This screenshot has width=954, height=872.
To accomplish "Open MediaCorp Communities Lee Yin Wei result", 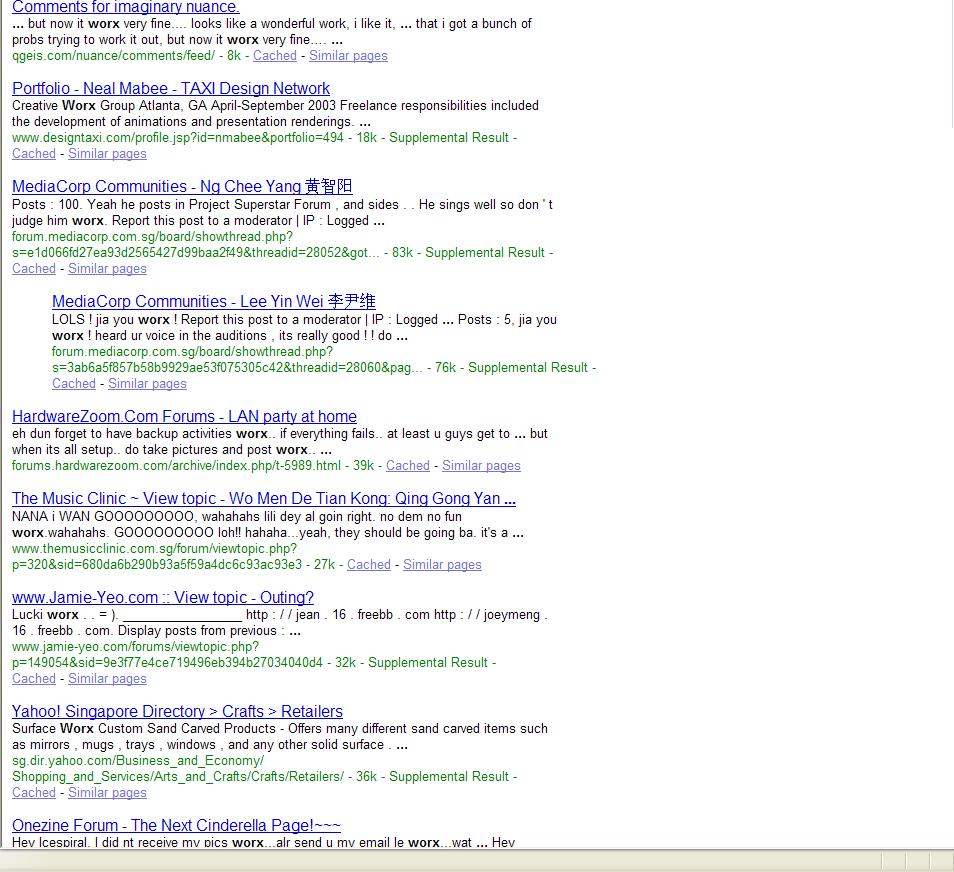I will click(x=214, y=301).
